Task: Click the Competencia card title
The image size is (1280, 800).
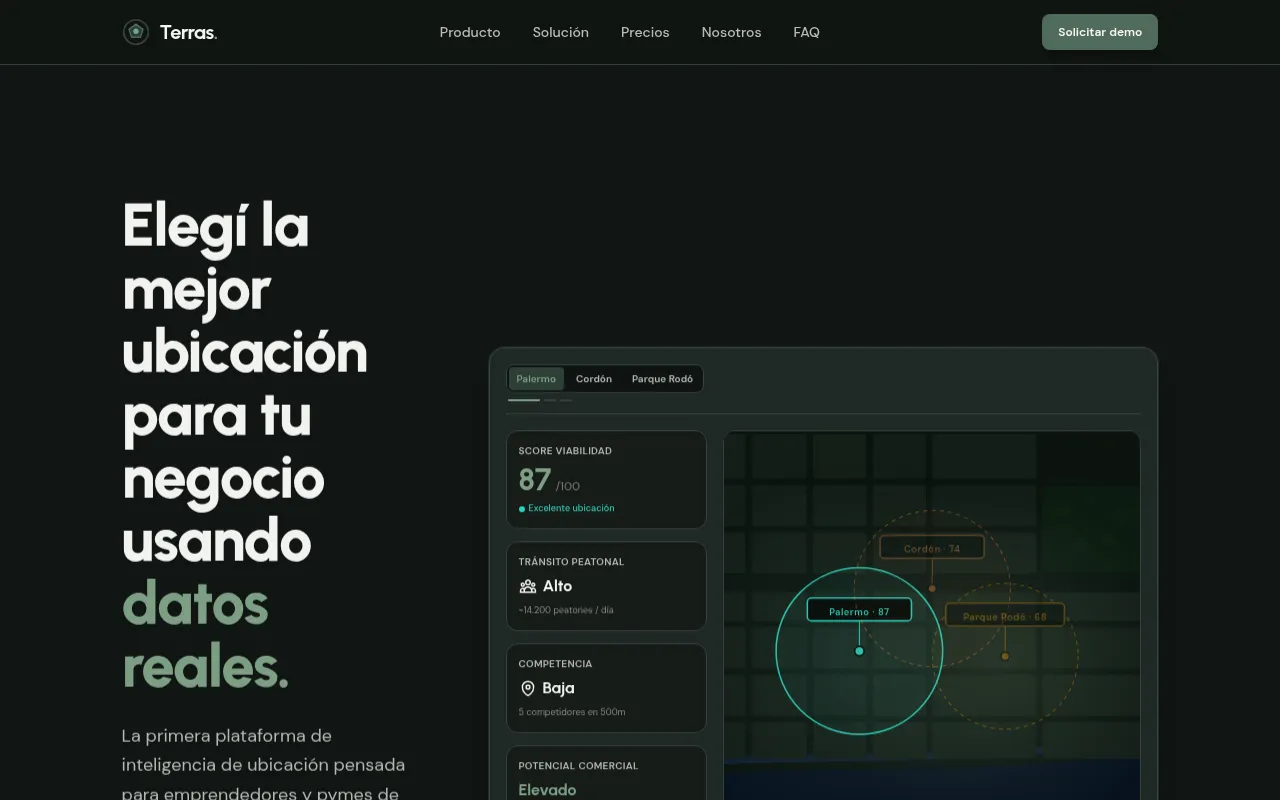Action: click(555, 664)
